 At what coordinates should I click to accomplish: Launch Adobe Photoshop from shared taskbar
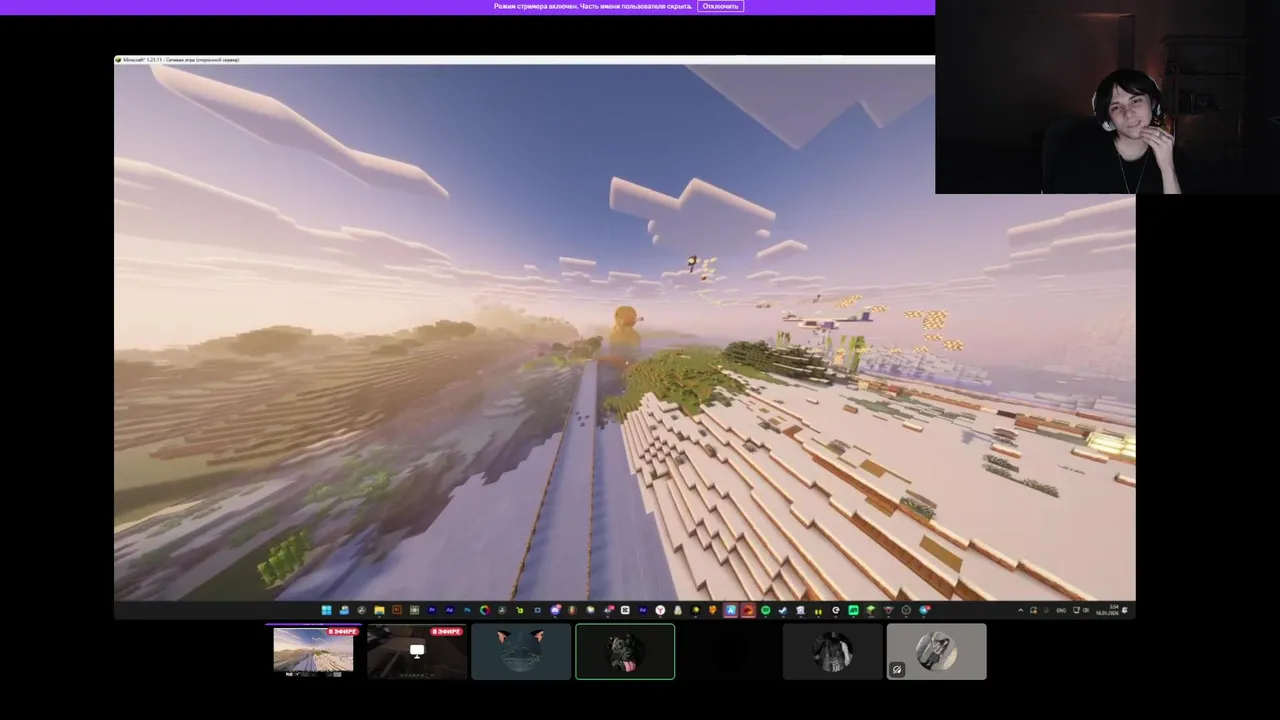(x=467, y=610)
